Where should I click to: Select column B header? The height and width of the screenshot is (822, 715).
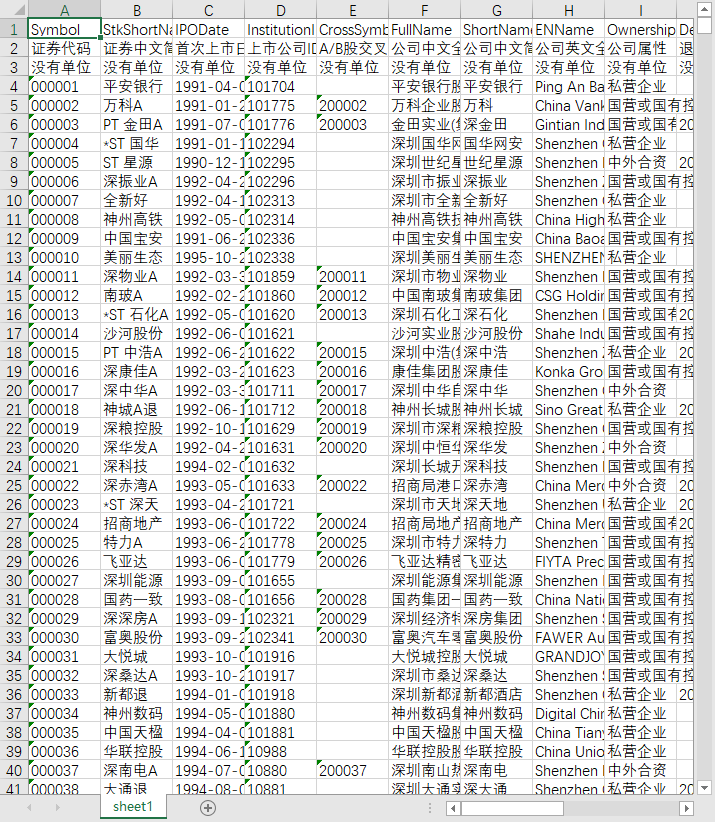(137, 10)
